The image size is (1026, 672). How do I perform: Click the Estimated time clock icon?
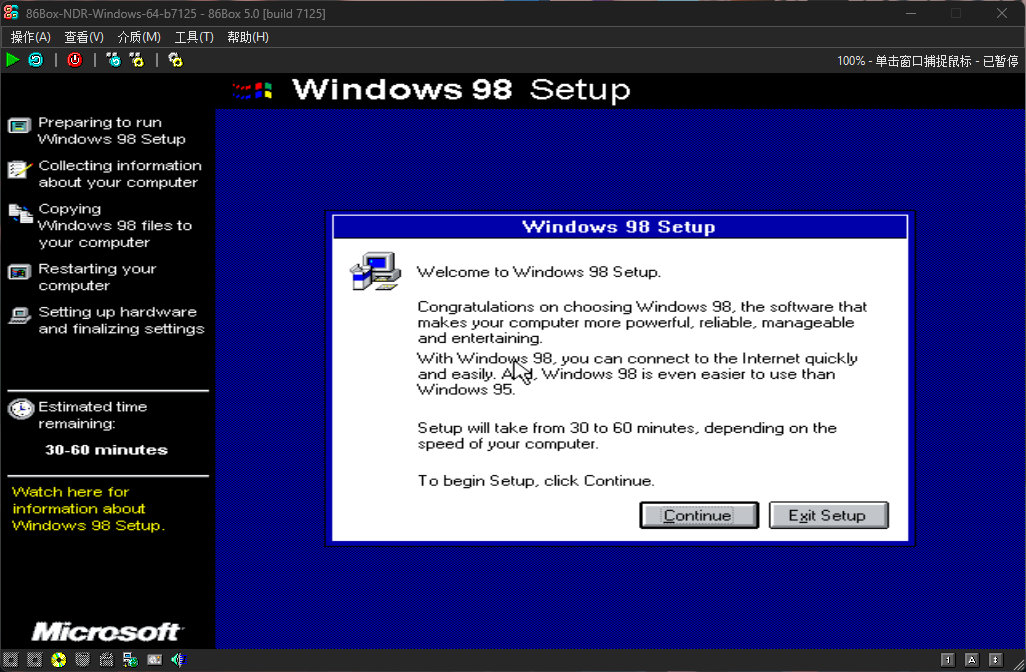point(20,409)
